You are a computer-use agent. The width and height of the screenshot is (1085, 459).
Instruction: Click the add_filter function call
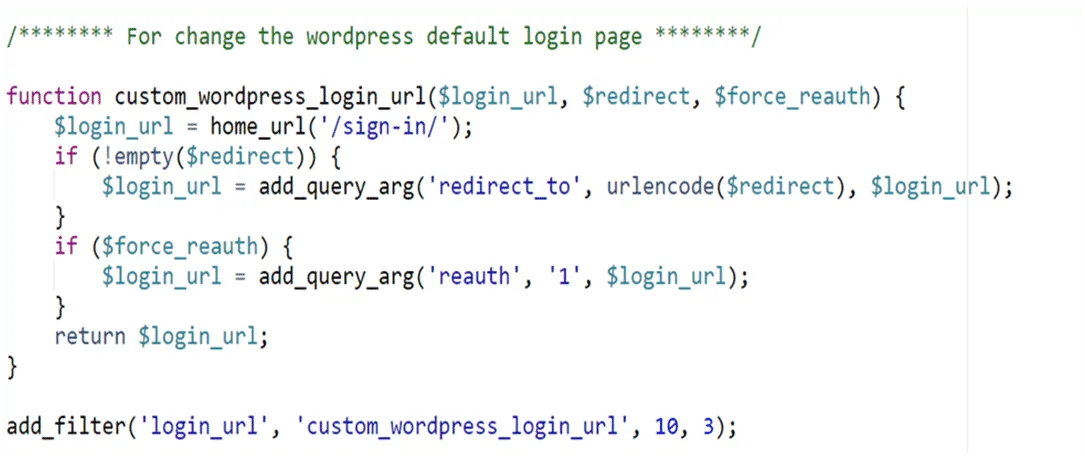coord(67,427)
